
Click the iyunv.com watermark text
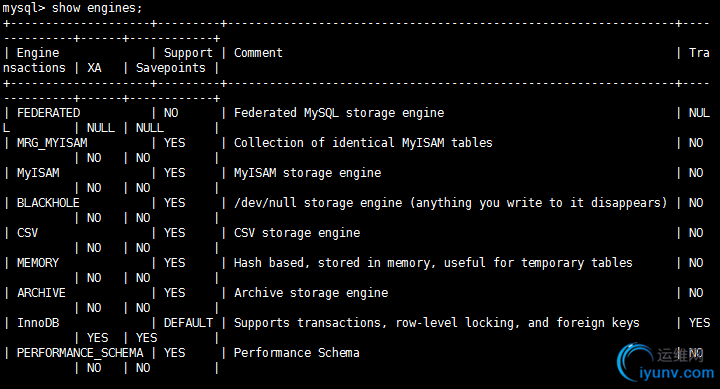[677, 372]
